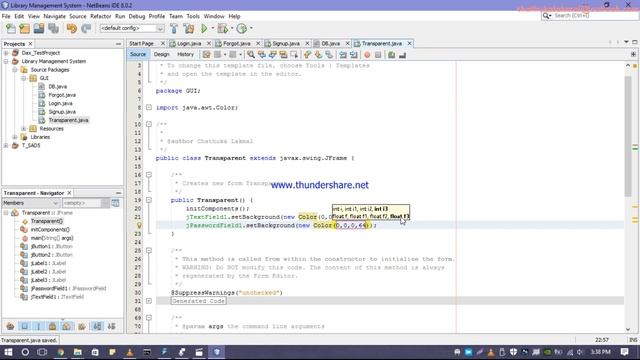Select Source view button

(x=138, y=54)
